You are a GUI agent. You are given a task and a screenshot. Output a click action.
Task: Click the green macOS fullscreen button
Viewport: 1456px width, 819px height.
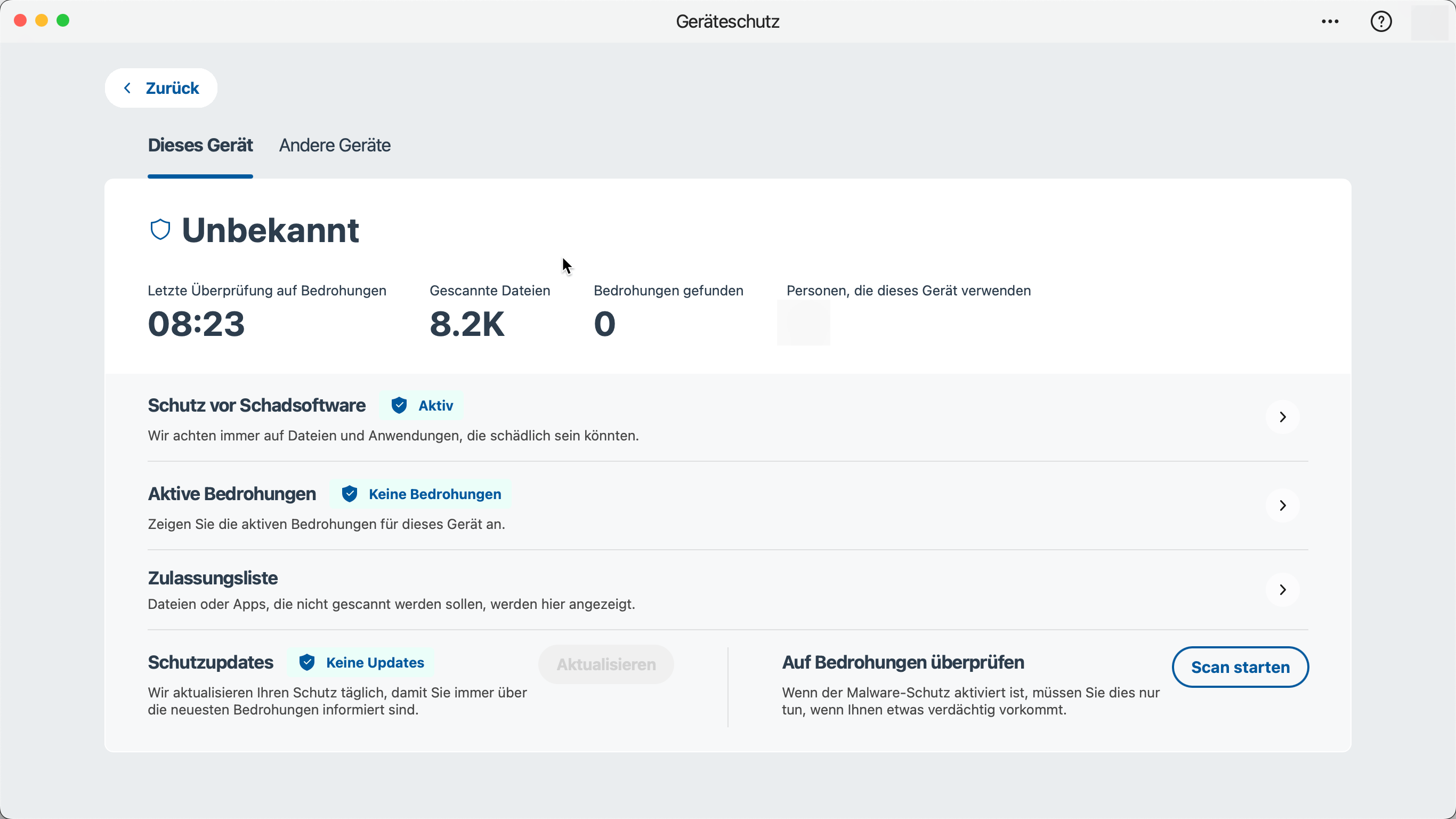(63, 21)
